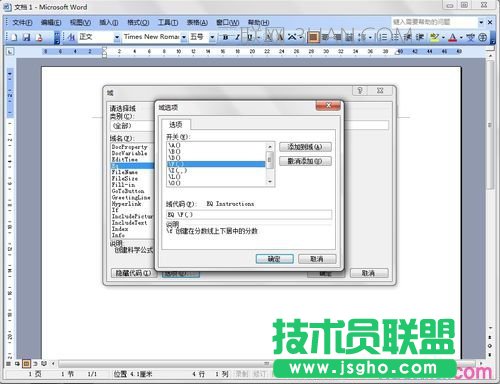Open the Highlight color dropdown arrow
This screenshot has width=500, height=384.
(443, 37)
